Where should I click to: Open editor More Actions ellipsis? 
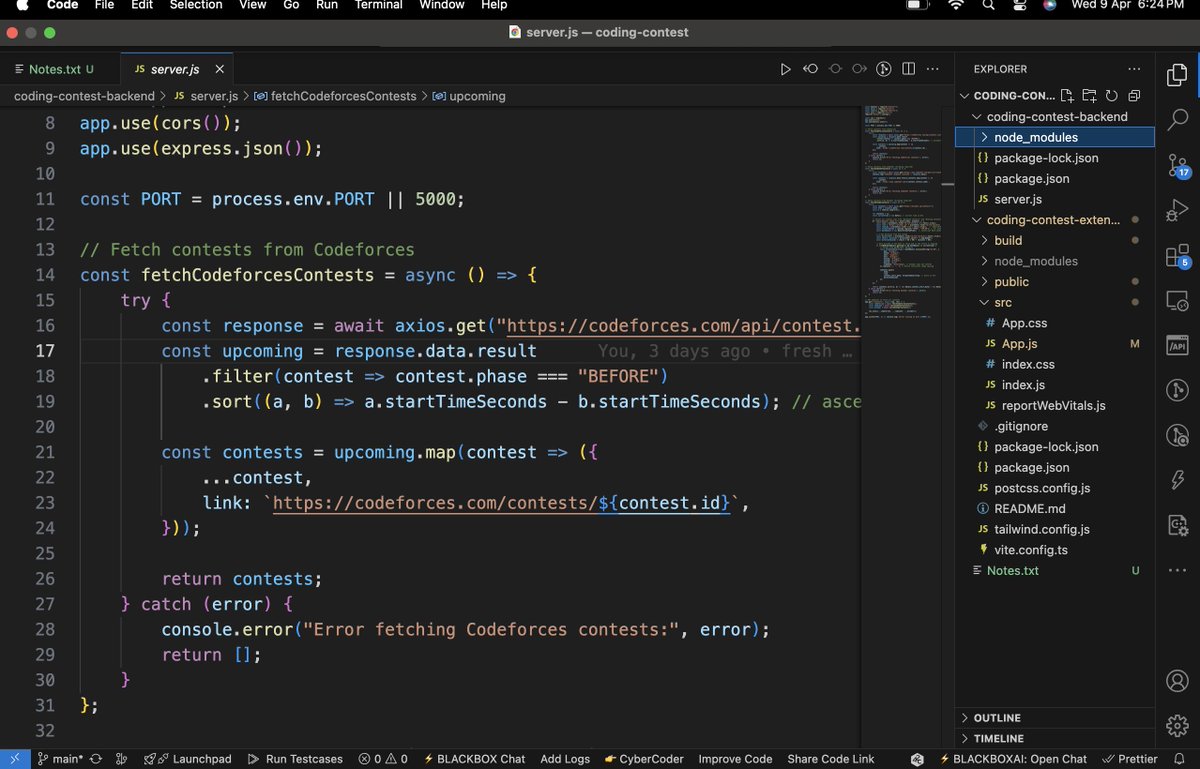tap(933, 69)
